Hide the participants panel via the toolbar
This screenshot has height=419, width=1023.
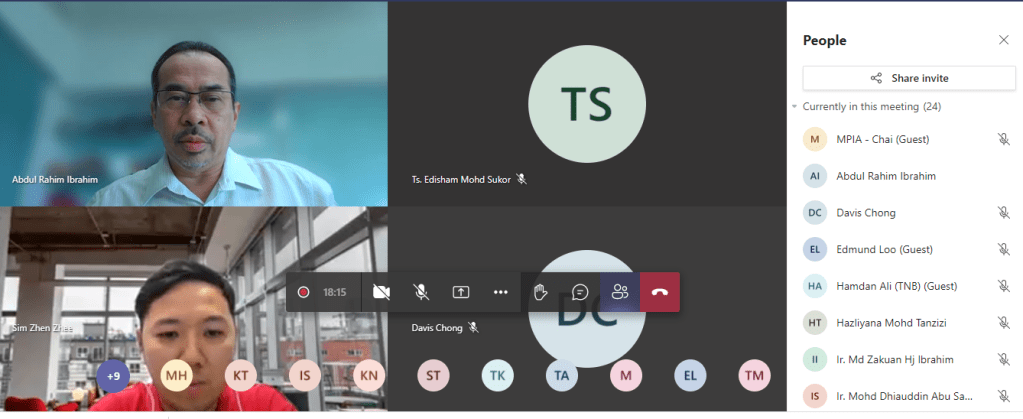620,292
